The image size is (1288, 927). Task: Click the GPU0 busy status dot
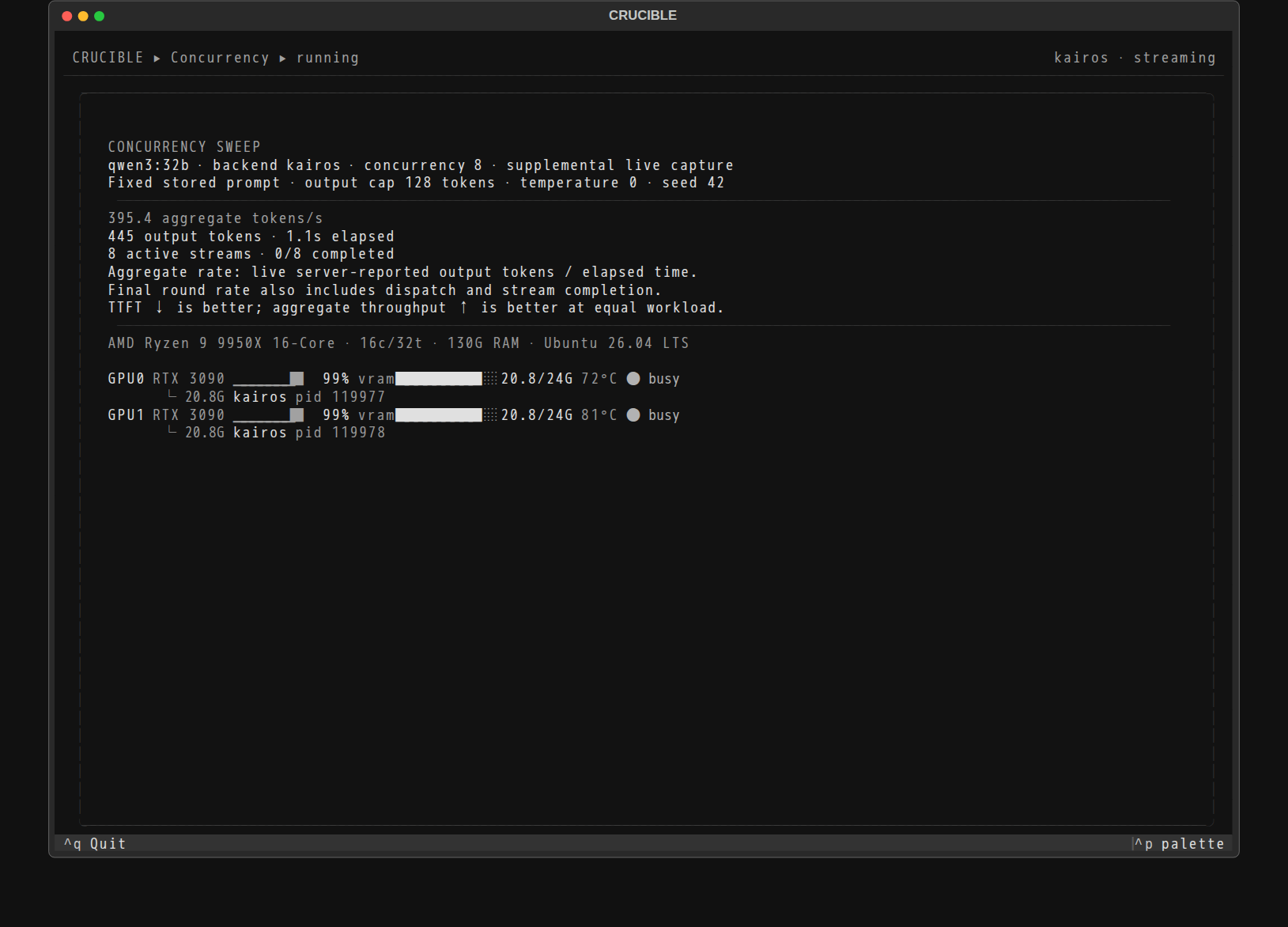click(633, 379)
